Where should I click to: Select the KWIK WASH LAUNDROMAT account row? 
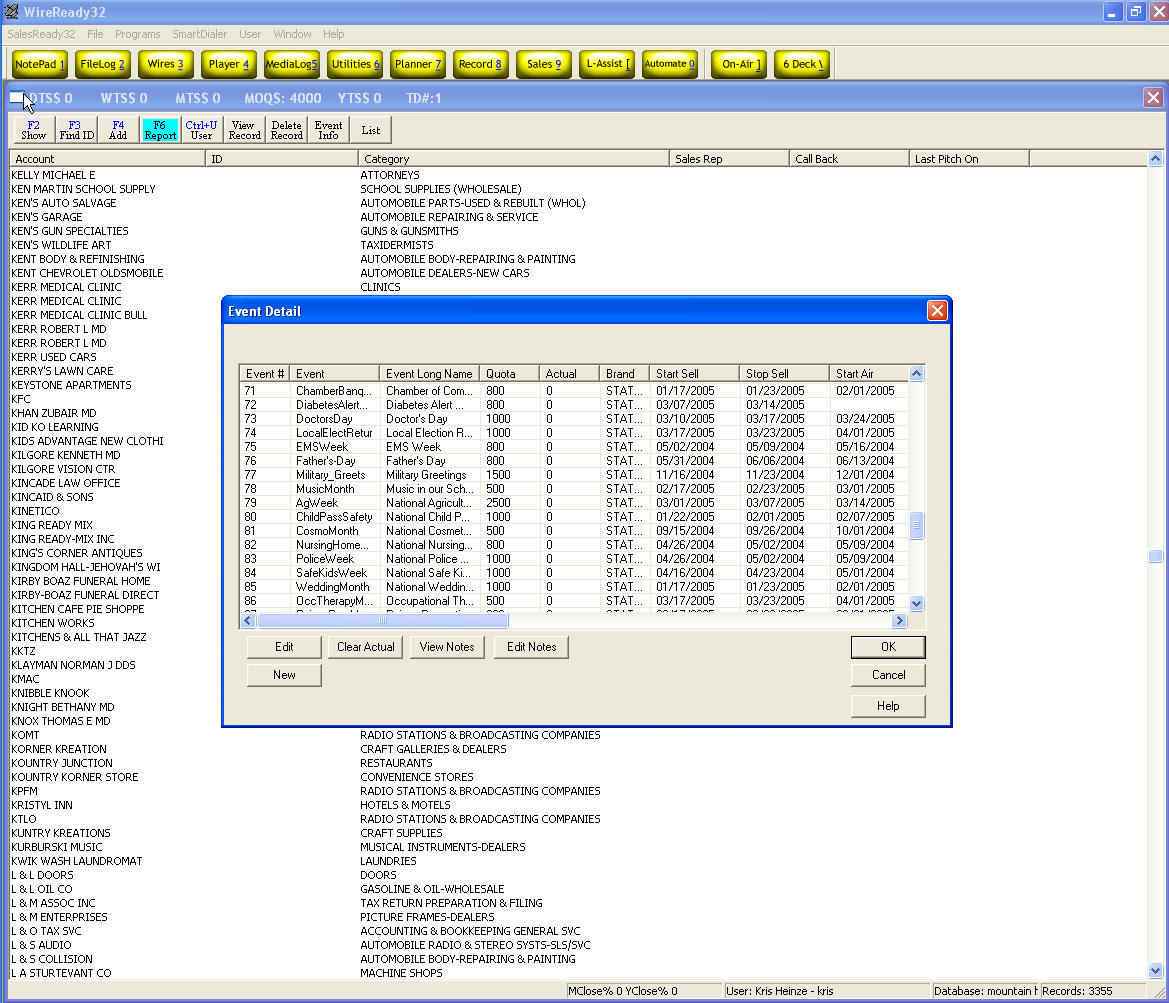click(578, 861)
